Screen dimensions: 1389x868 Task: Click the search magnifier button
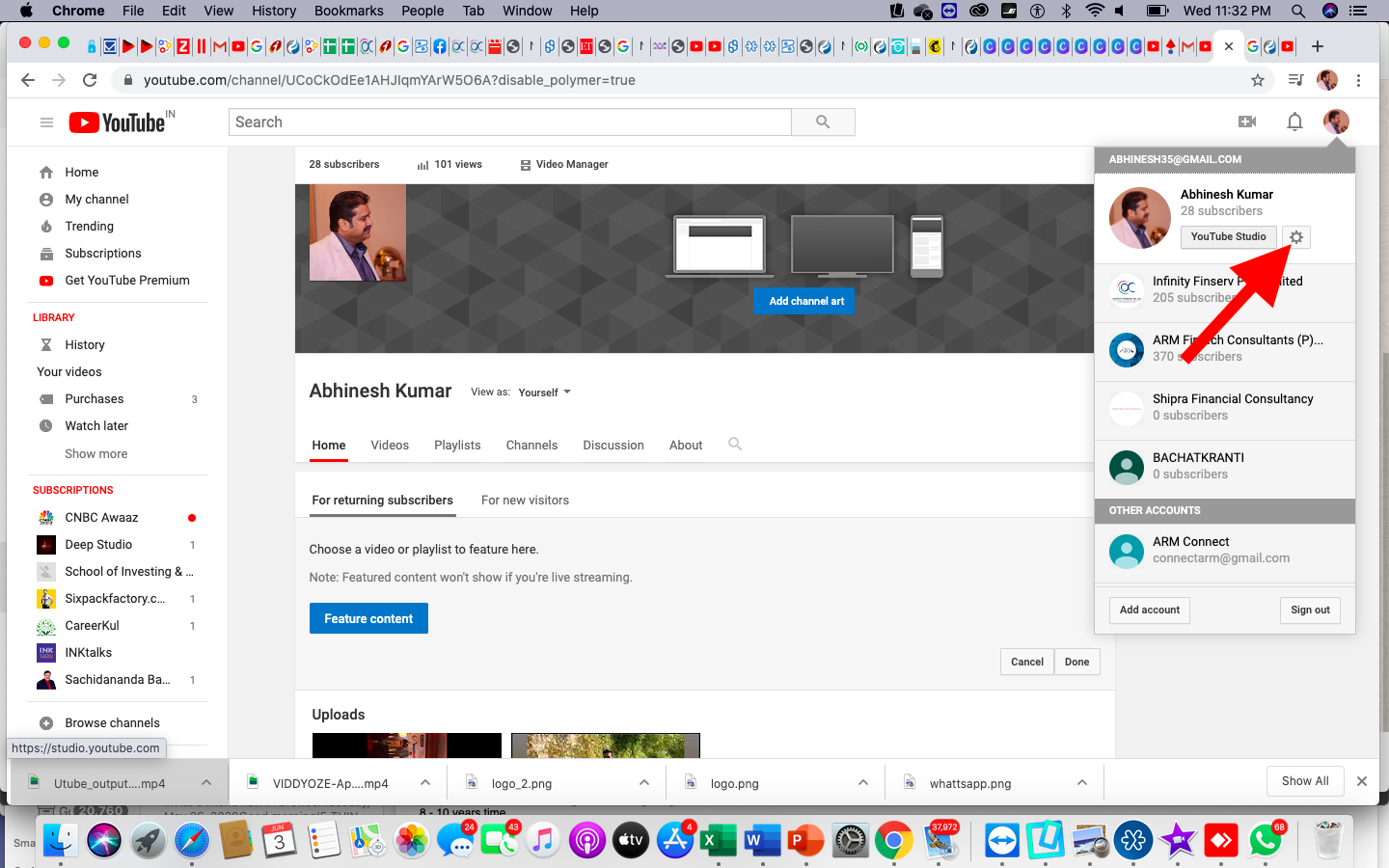pos(823,122)
